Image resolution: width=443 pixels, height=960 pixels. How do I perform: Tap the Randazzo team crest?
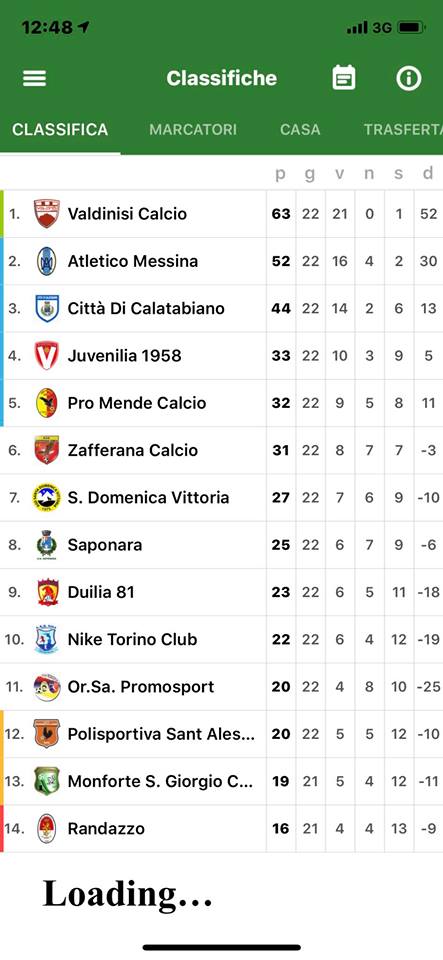pos(47,828)
